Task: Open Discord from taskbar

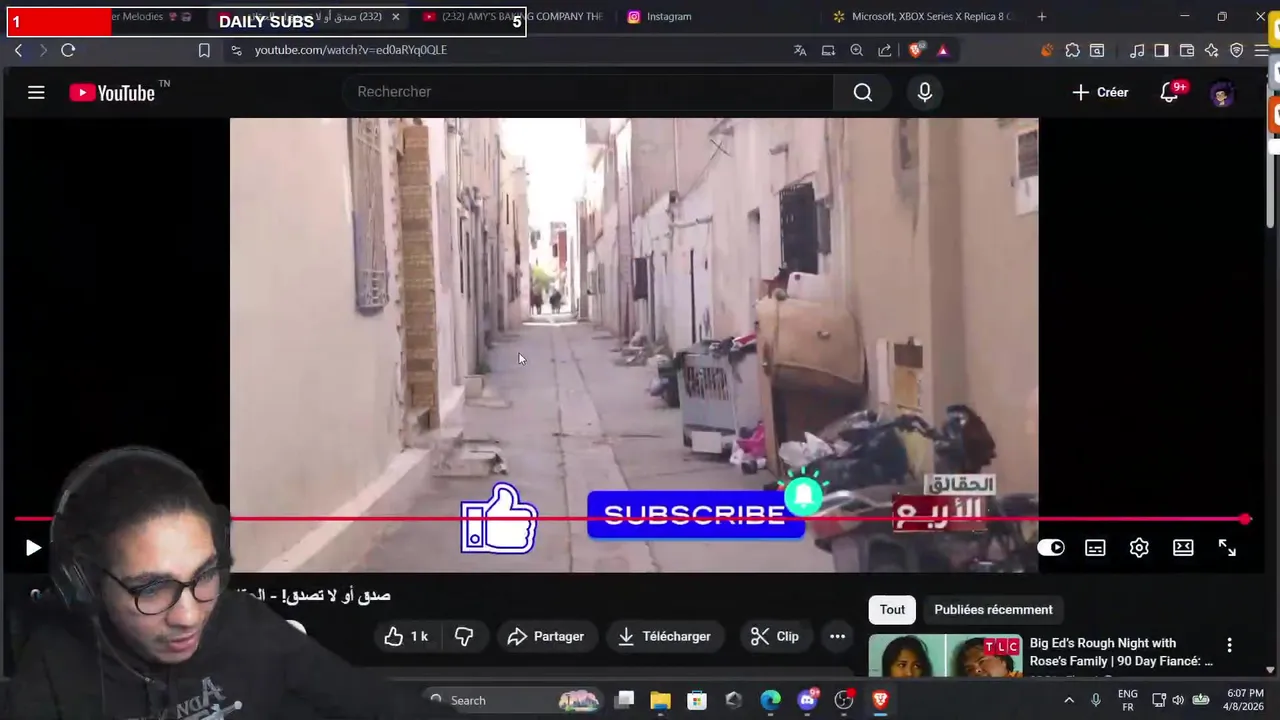Action: click(x=808, y=700)
